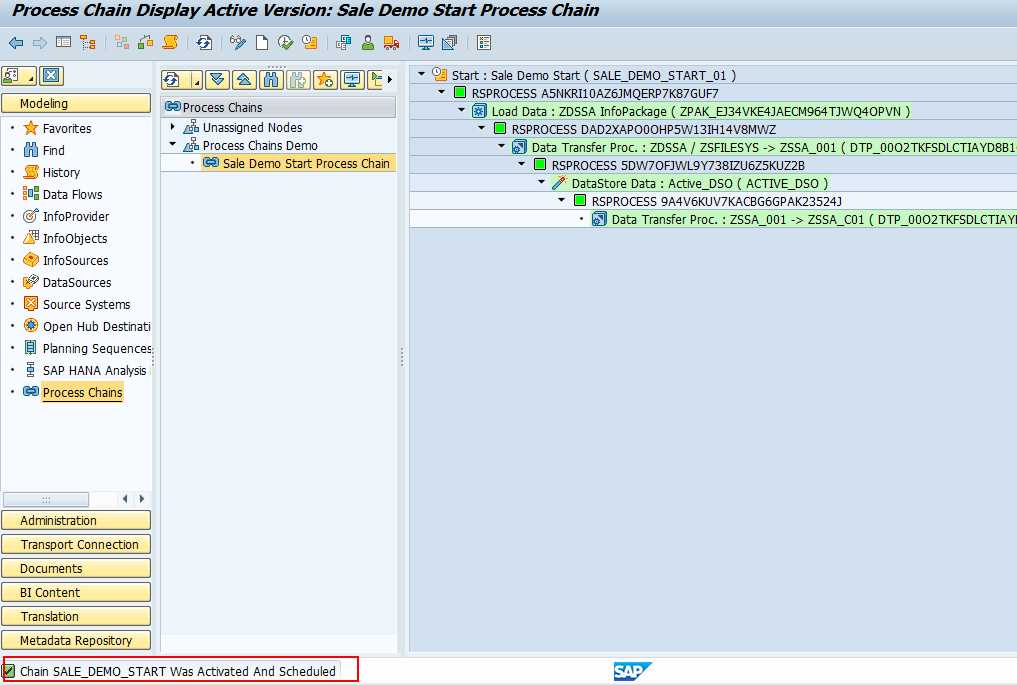The width and height of the screenshot is (1017, 685).
Task: Toggle display/change mode glasses-pencil icon
Action: point(238,43)
